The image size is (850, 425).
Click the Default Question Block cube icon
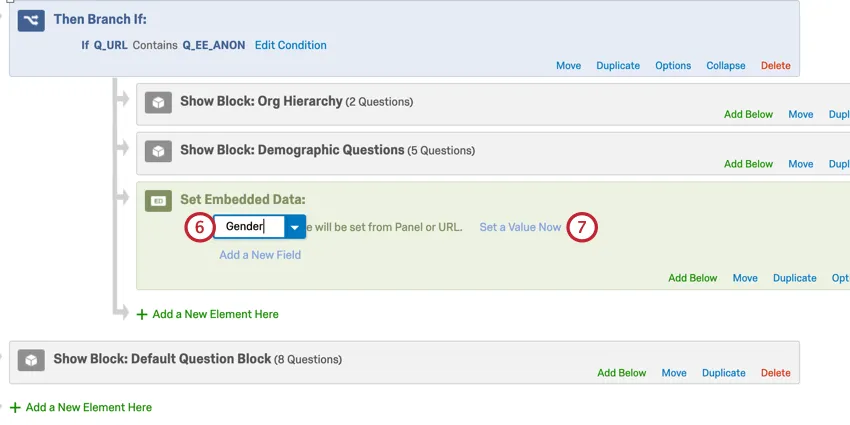(31, 359)
